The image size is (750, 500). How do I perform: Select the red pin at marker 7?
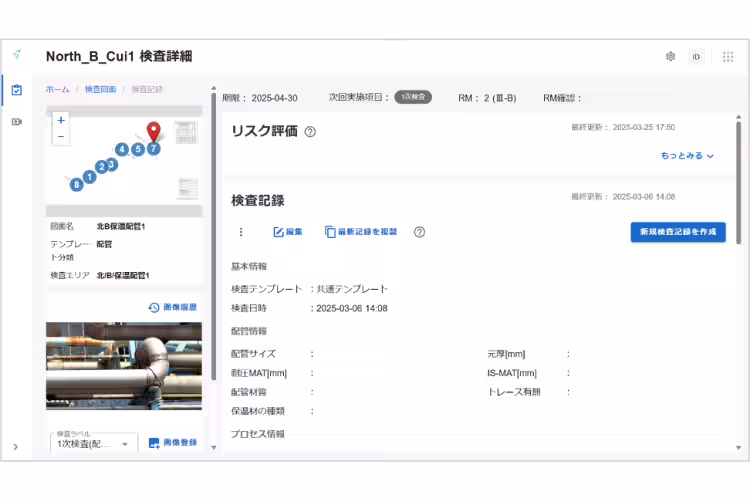click(x=153, y=133)
